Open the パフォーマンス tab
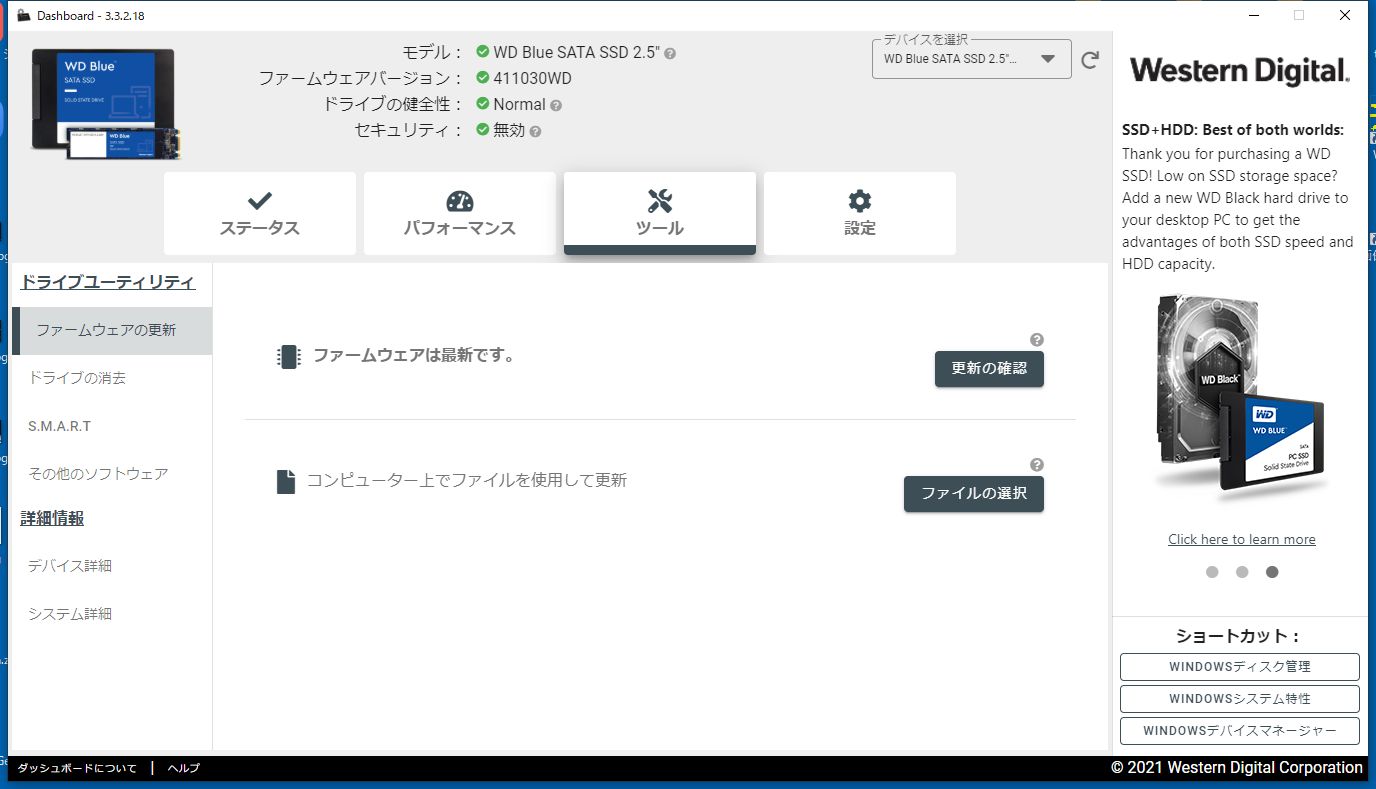This screenshot has height=789, width=1376. click(460, 213)
